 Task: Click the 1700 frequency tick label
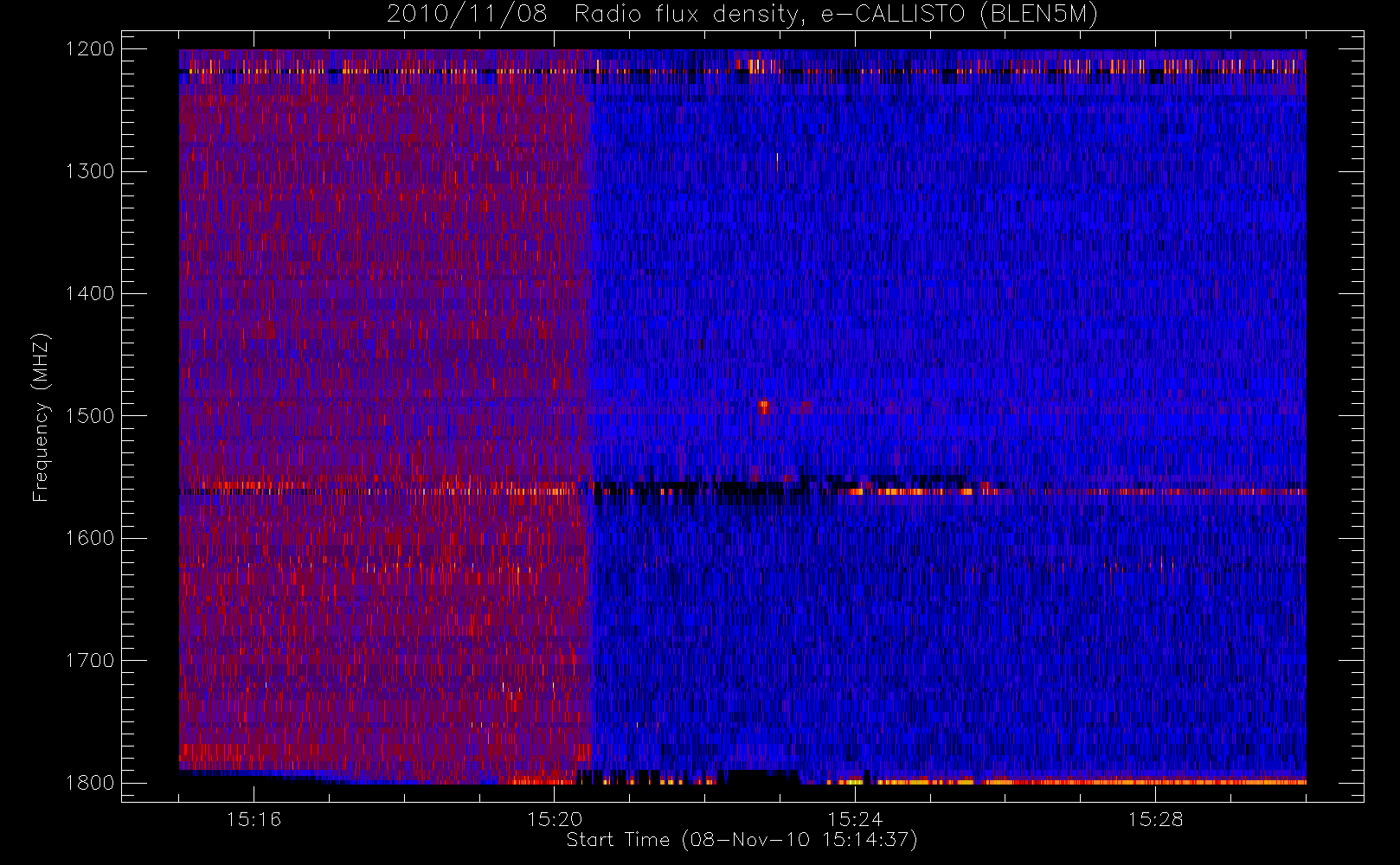coord(90,661)
